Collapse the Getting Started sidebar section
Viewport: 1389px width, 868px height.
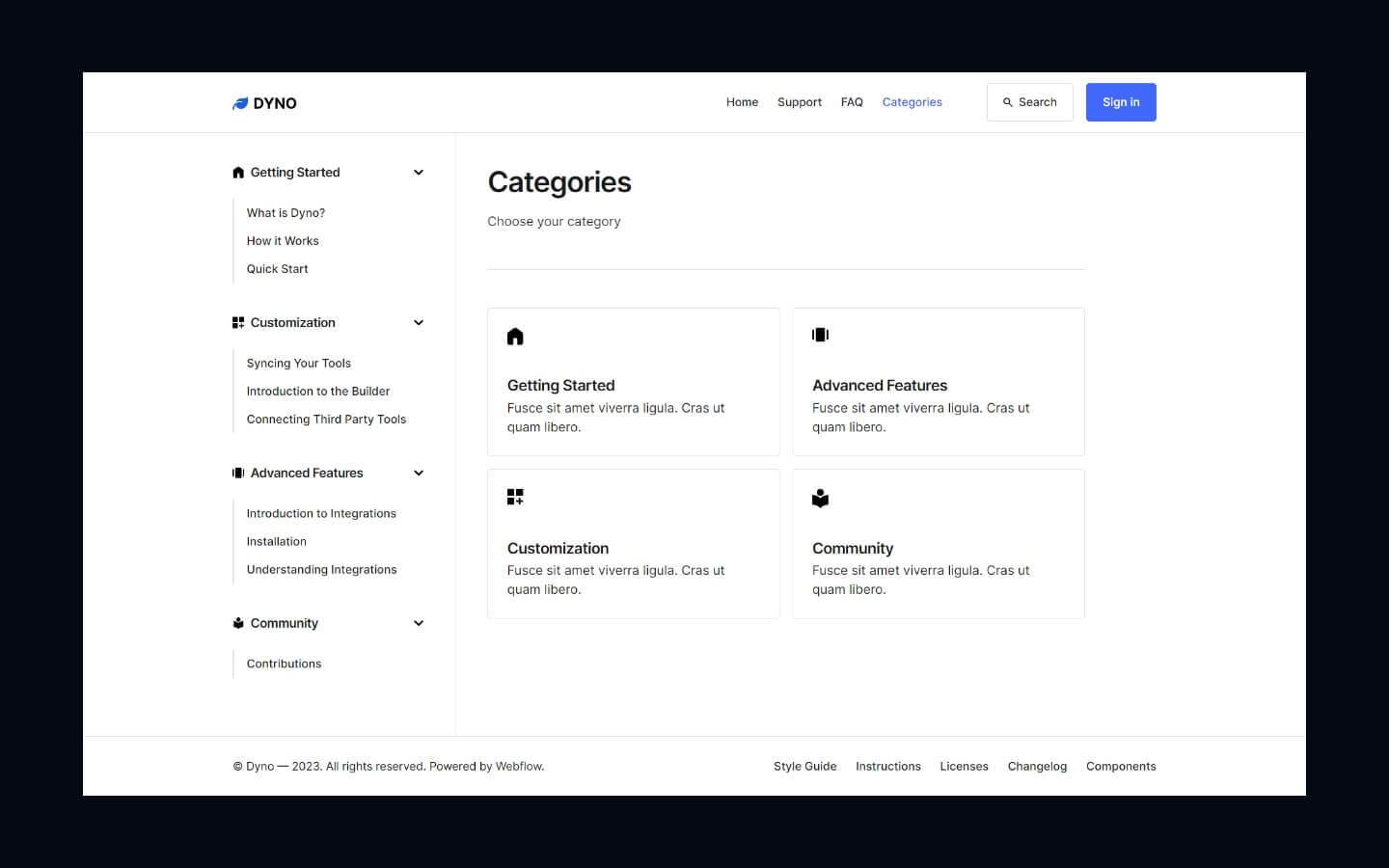419,172
